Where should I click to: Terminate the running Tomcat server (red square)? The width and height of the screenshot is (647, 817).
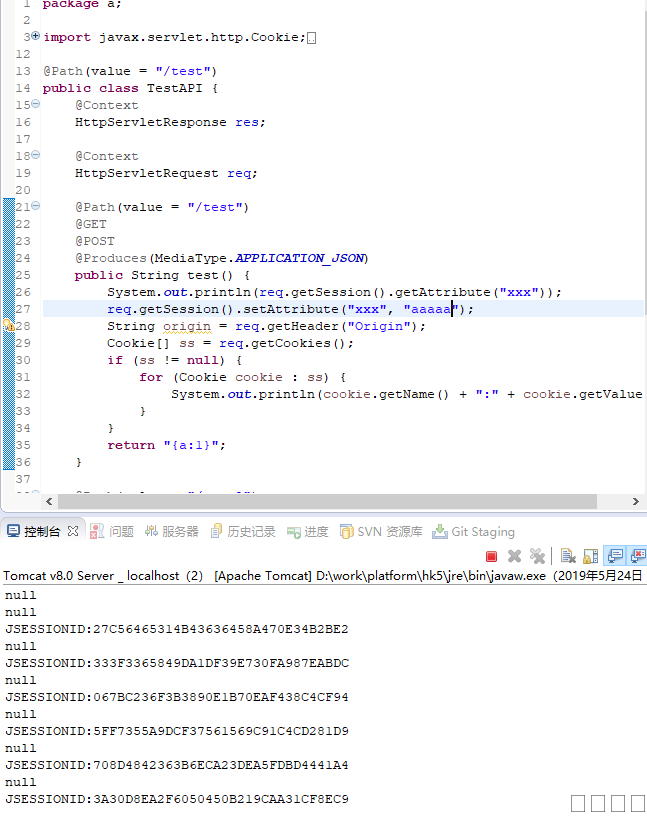click(x=491, y=556)
